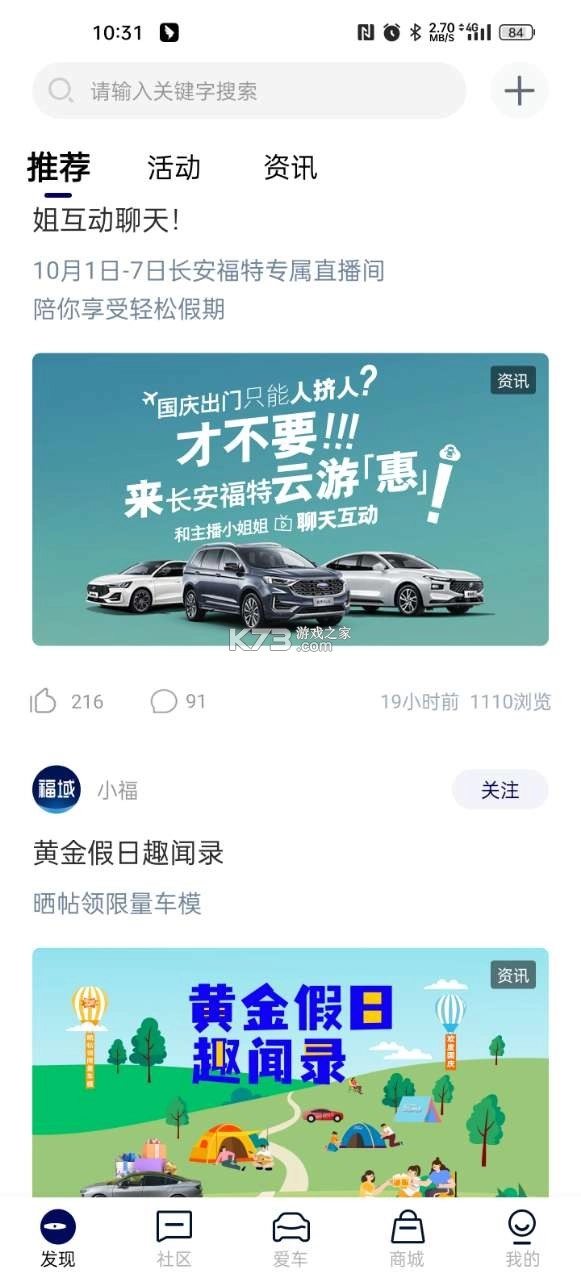The height and width of the screenshot is (1278, 581).
Task: Open 我的 profile face icon
Action: coord(522,1226)
